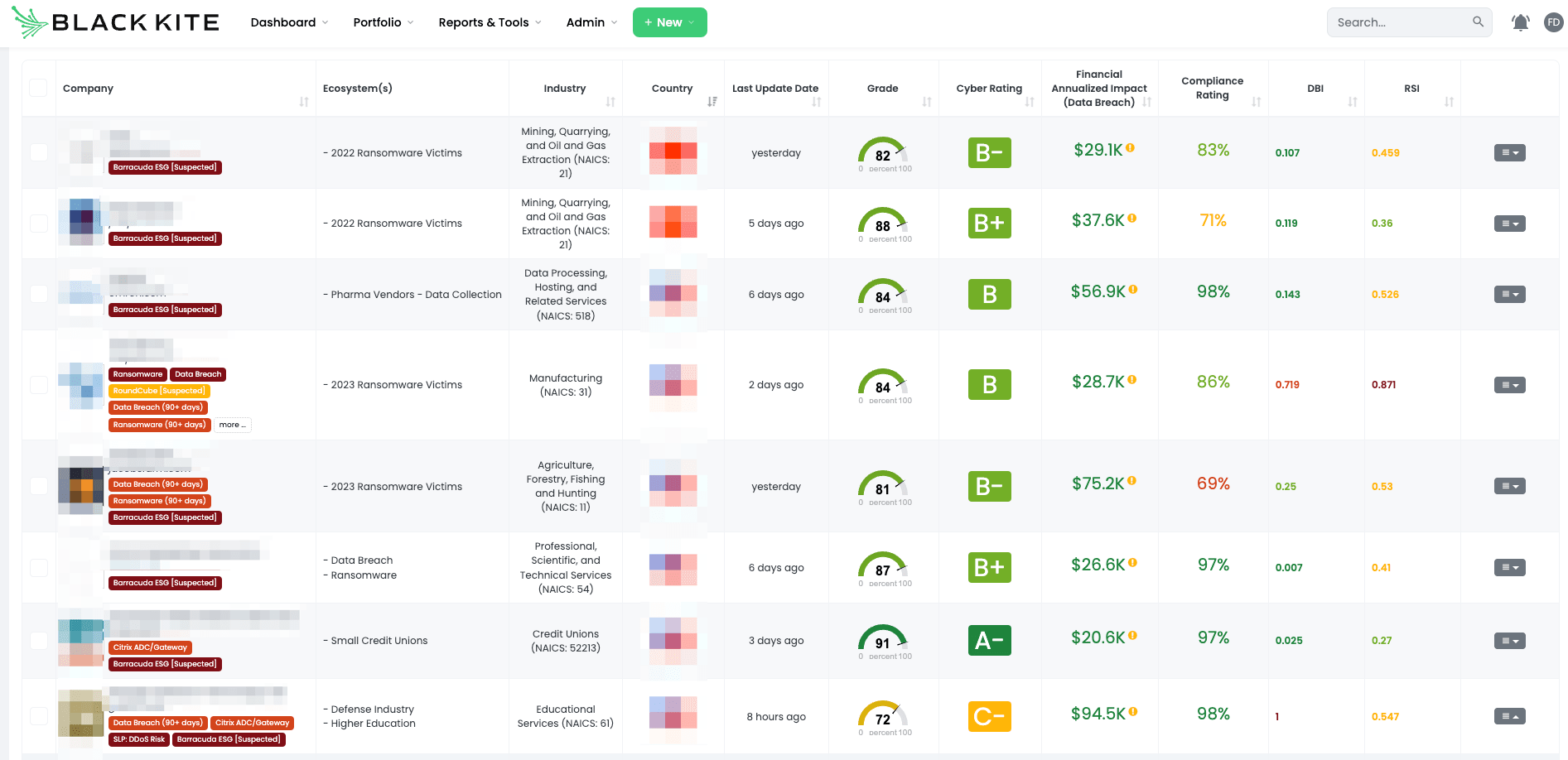Open notifications via the bell icon

coord(1520,22)
